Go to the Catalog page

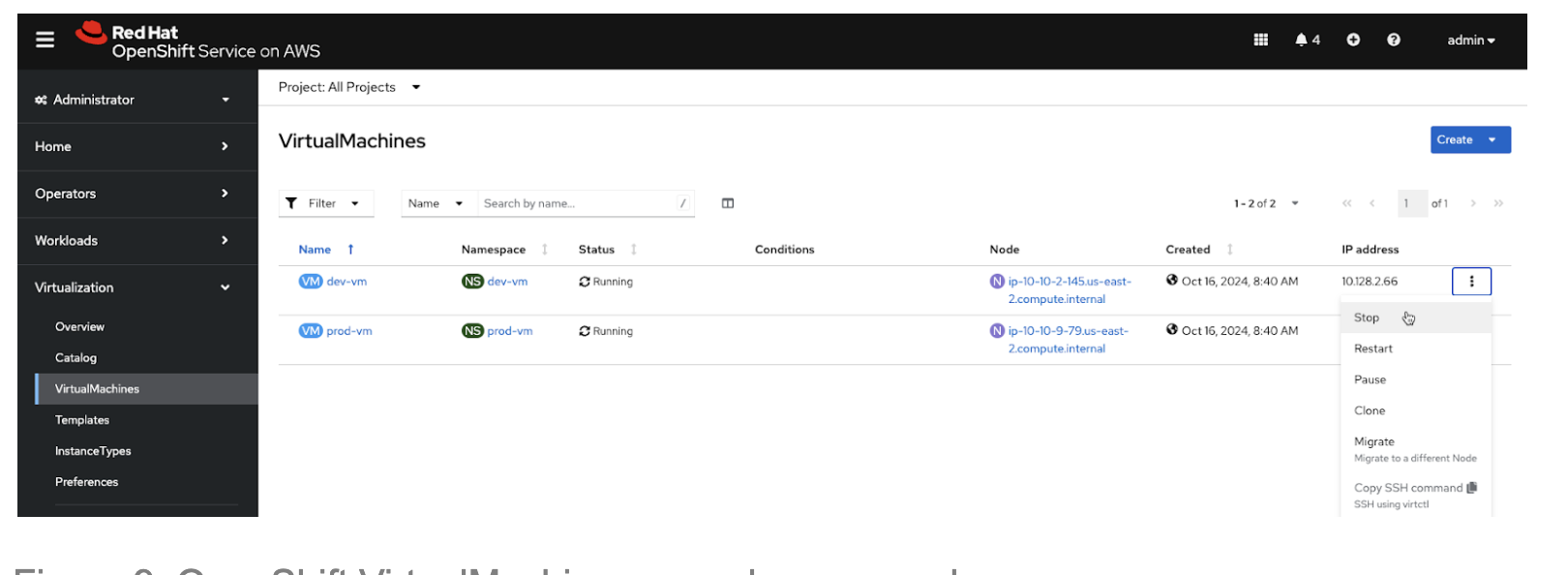[x=75, y=358]
